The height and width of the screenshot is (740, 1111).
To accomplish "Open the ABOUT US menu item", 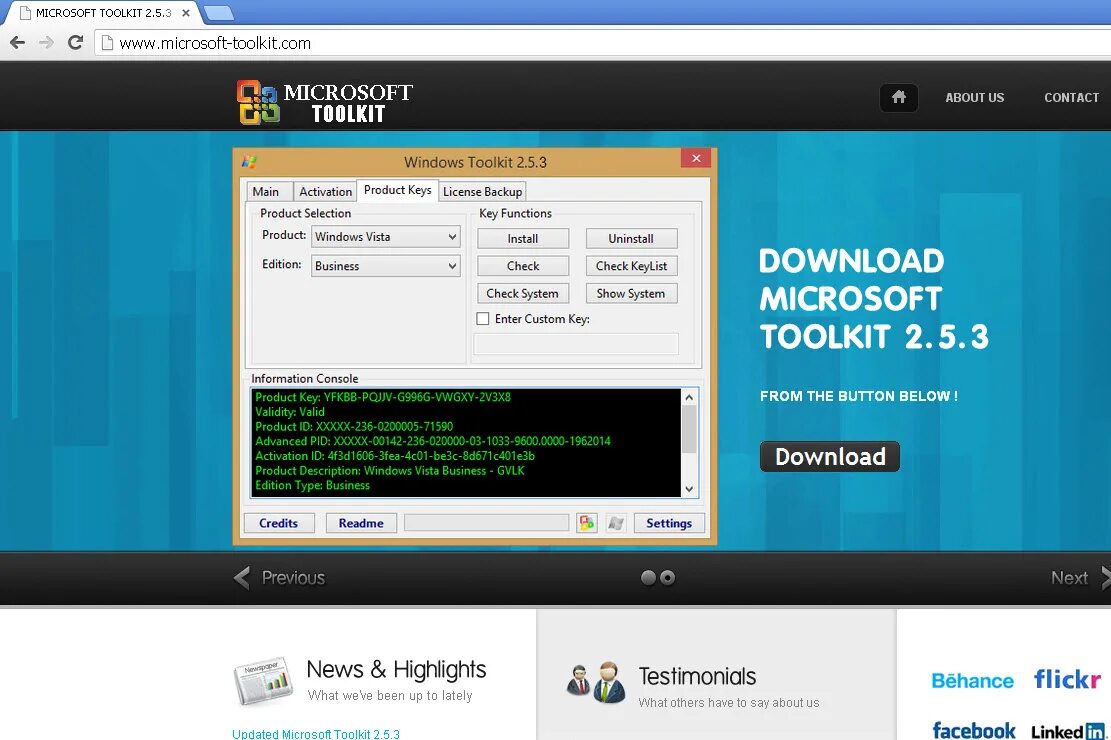I will 974,97.
